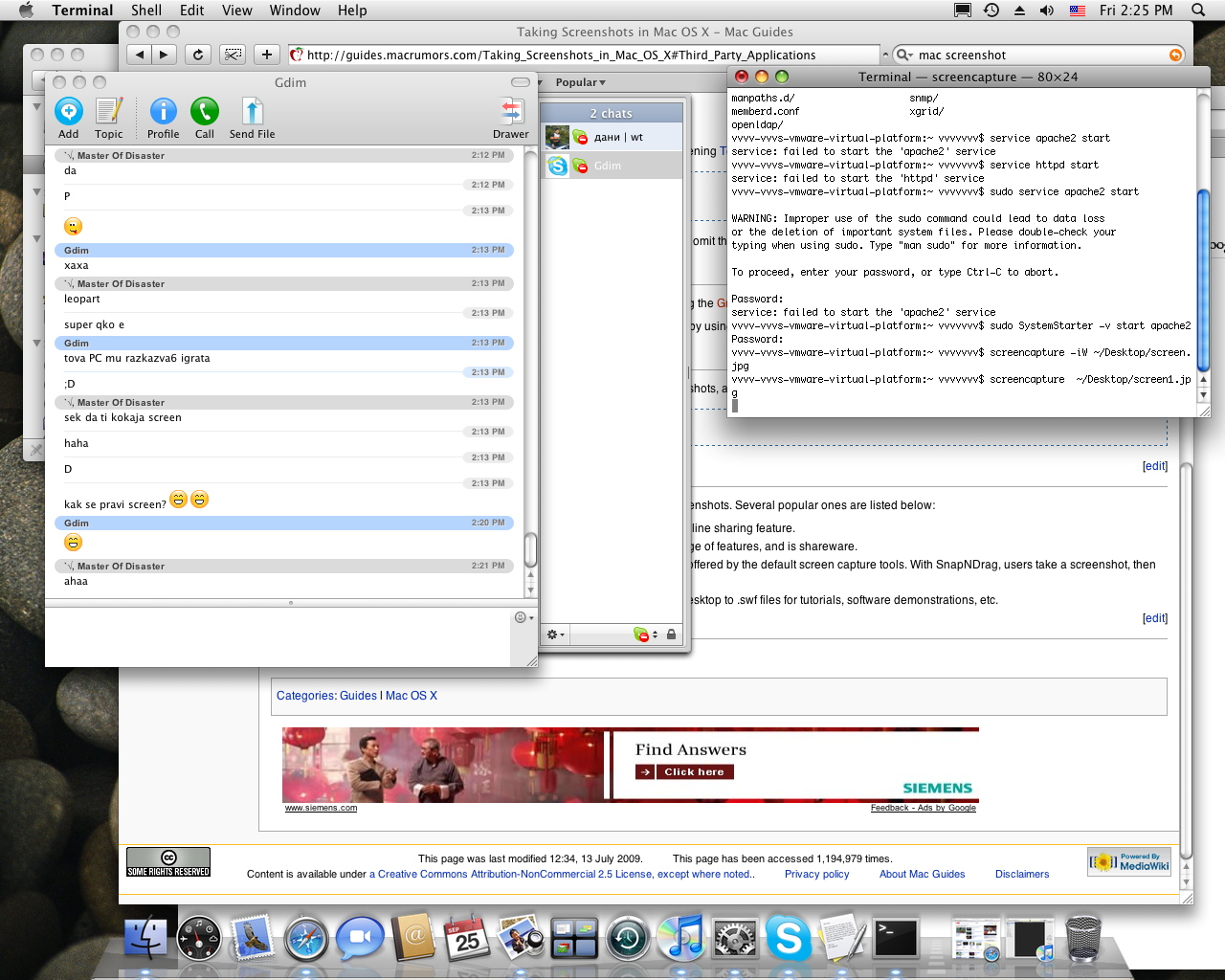Open Terminal from the Dock

897,938
